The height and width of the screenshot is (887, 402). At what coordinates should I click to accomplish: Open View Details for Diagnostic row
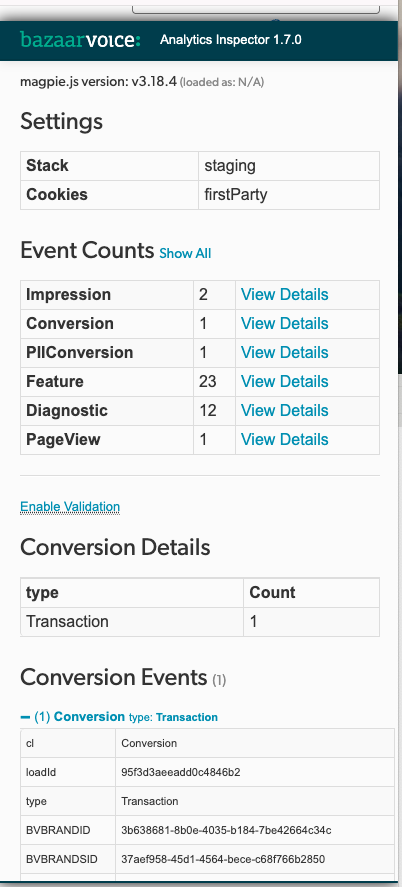point(284,410)
